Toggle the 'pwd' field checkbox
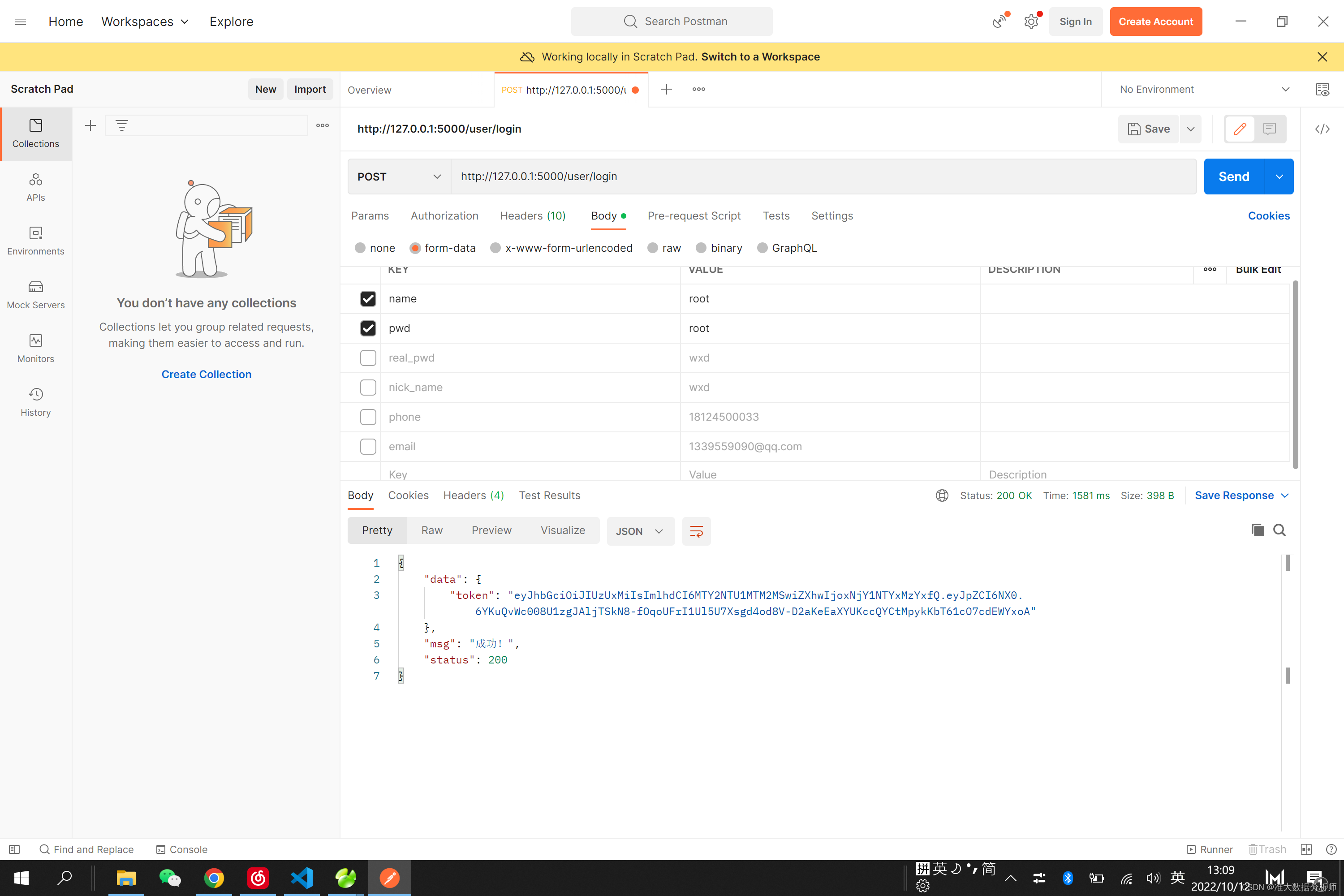This screenshot has width=1344, height=896. [x=368, y=328]
